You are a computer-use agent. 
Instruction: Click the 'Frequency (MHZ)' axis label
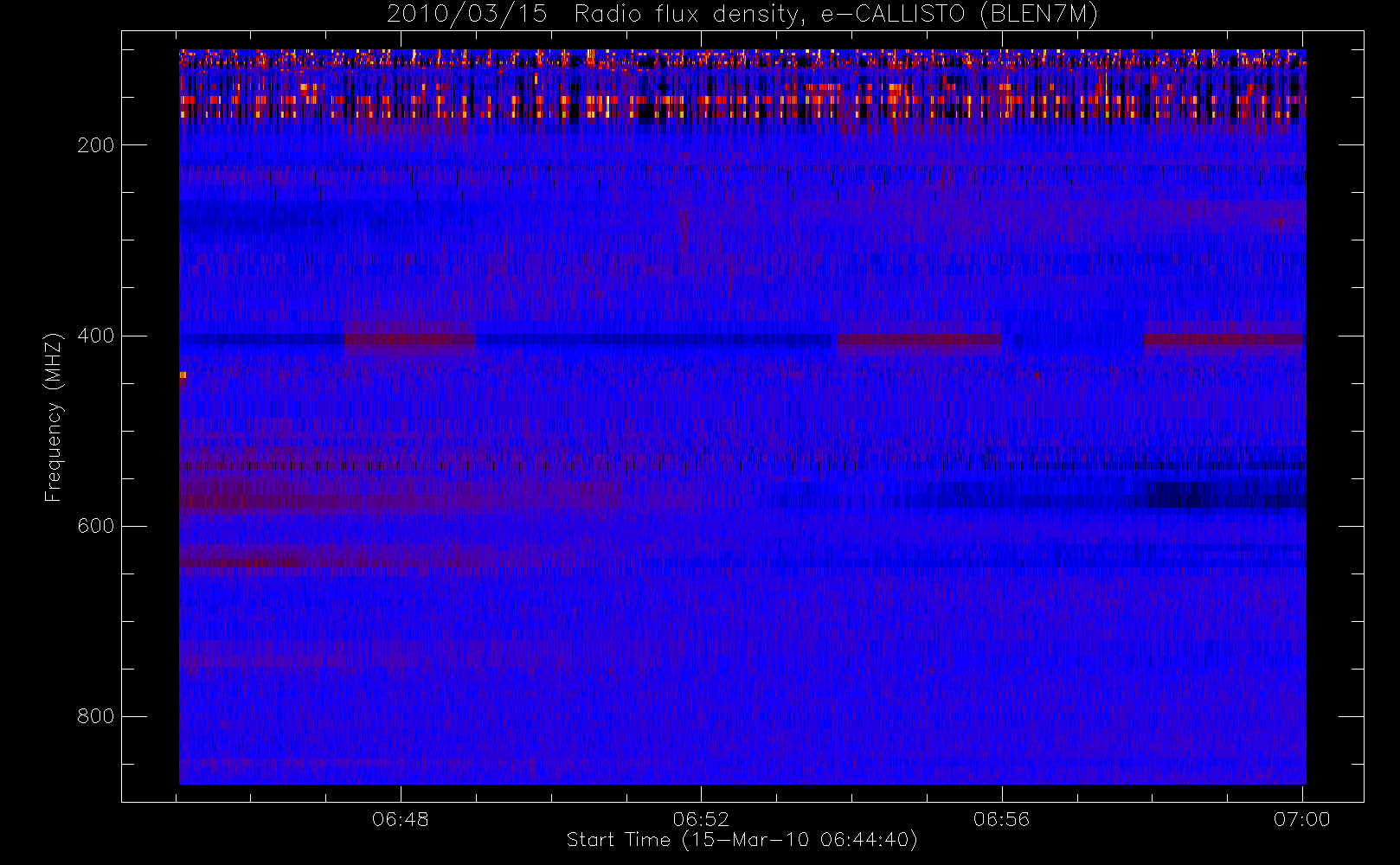[54, 417]
